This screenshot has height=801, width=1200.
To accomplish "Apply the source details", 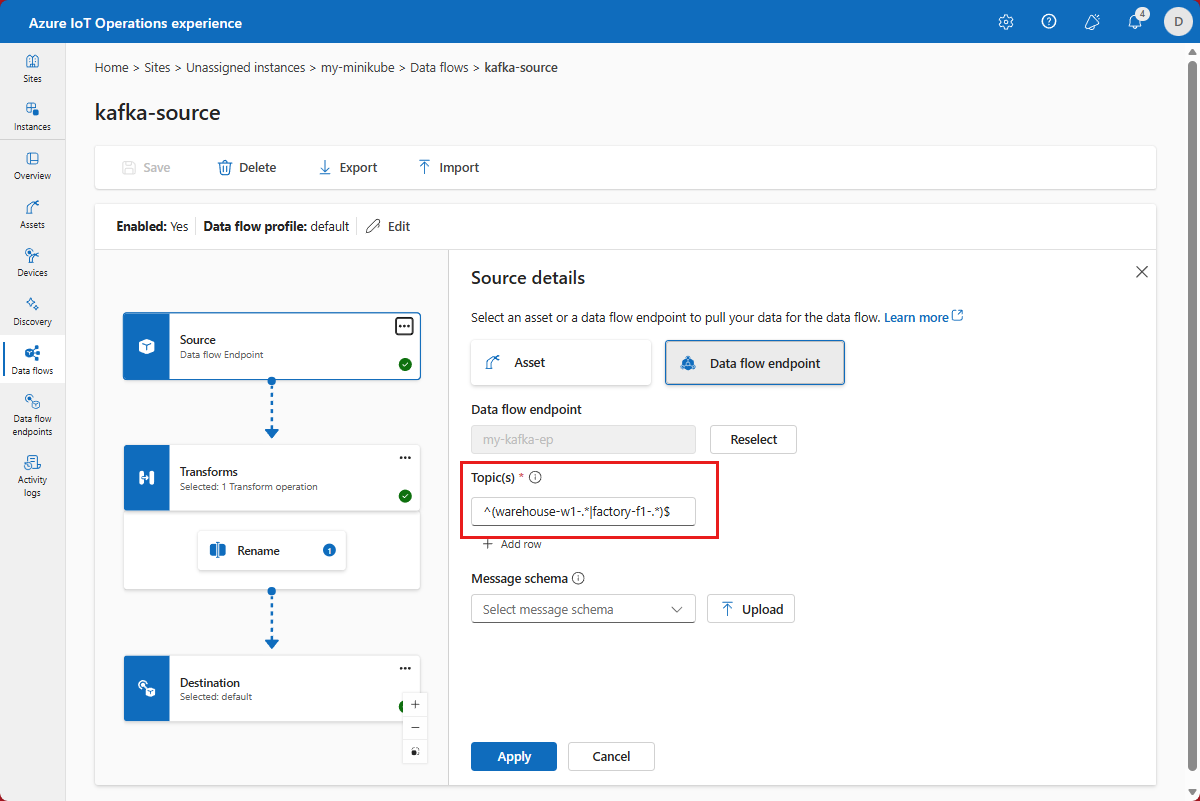I will coord(514,756).
